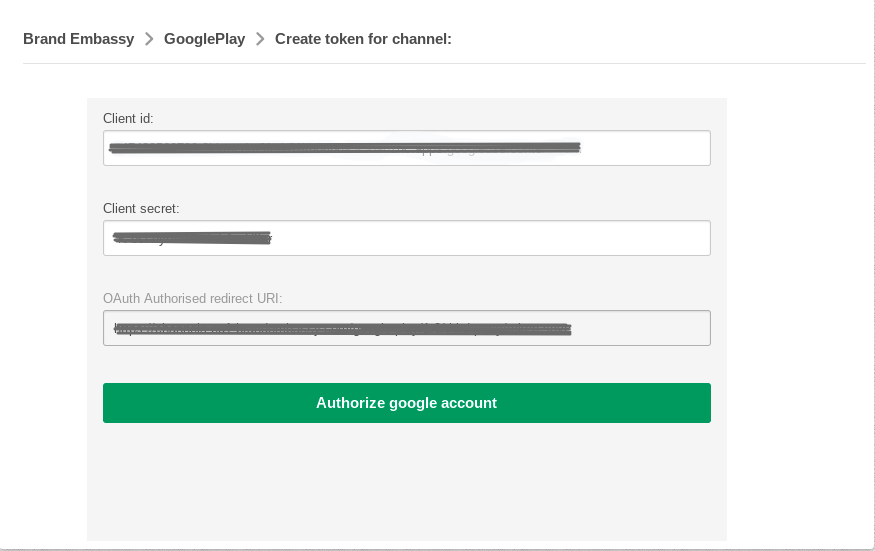Screen dimensions: 875x551
Task: Click the Client secret label
Action: click(141, 208)
